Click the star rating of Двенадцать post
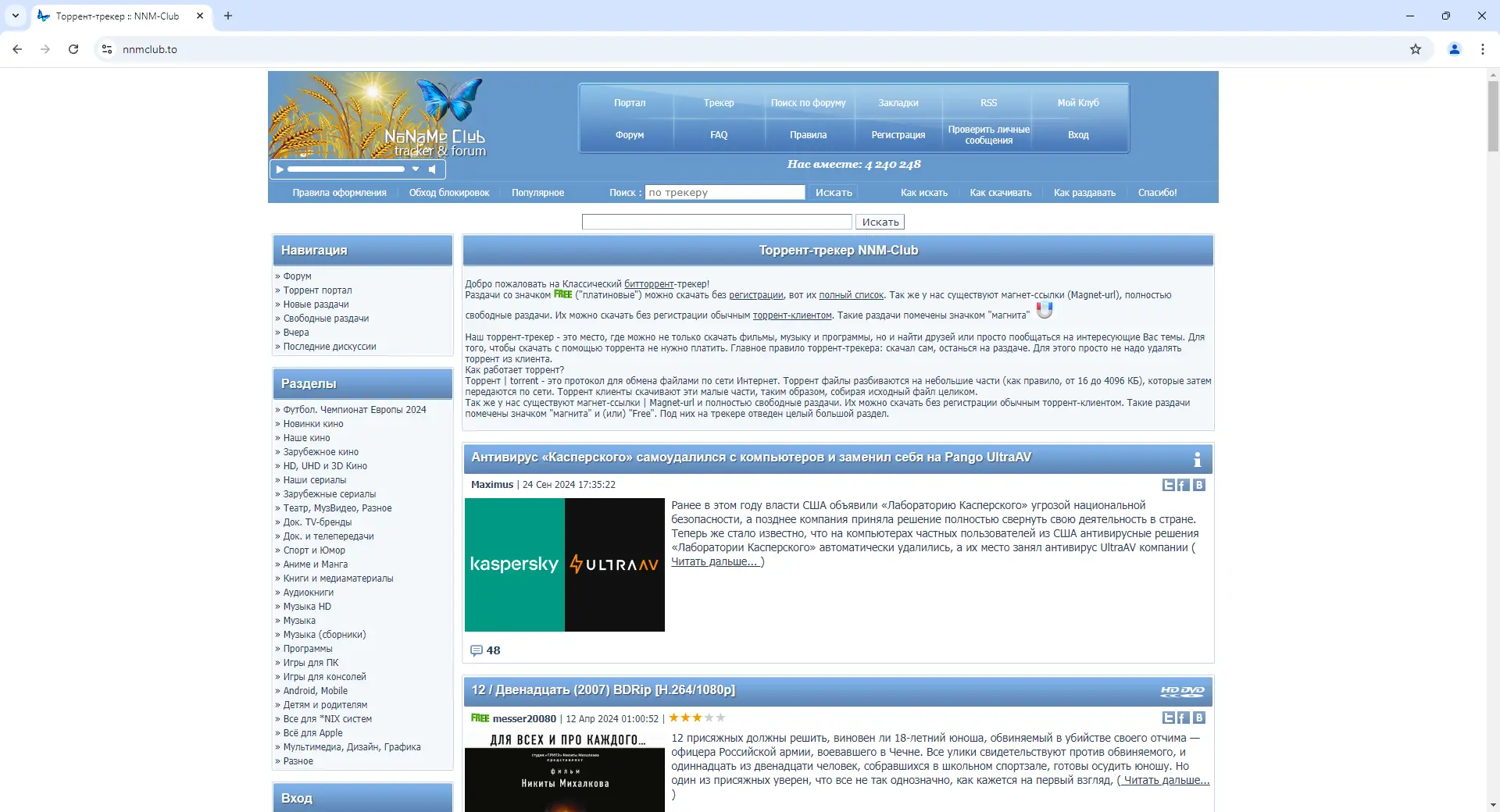 tap(697, 718)
